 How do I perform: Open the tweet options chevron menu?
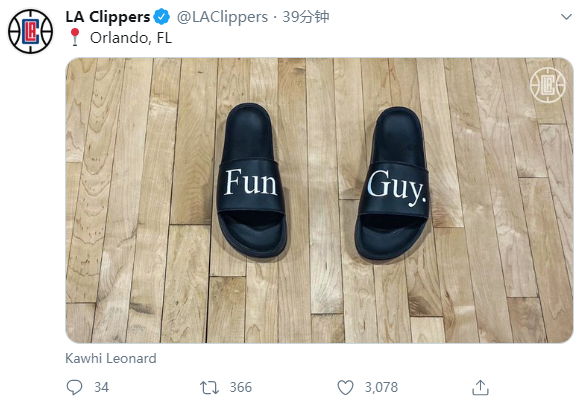pyautogui.click(x=566, y=17)
